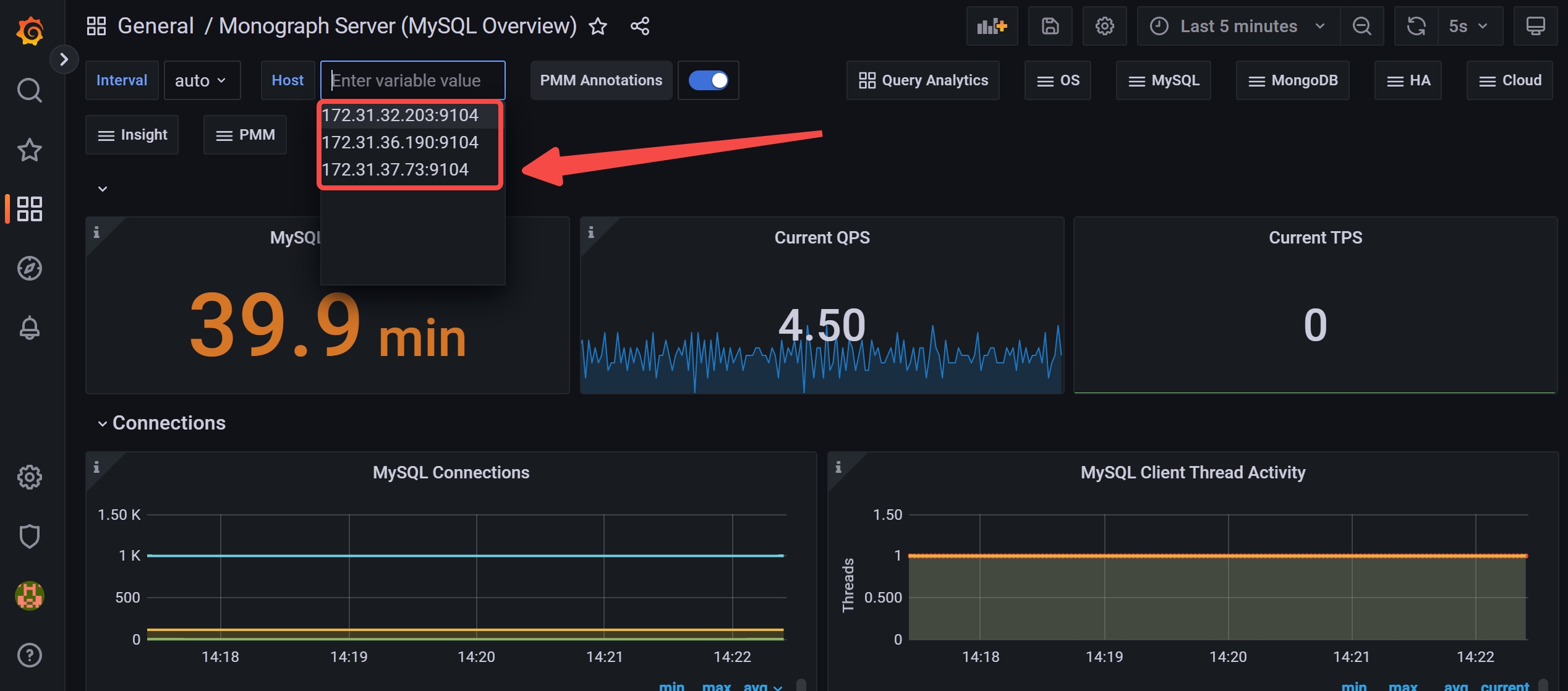Open the Current TPS panel title
The width and height of the screenshot is (1568, 691).
click(1315, 238)
